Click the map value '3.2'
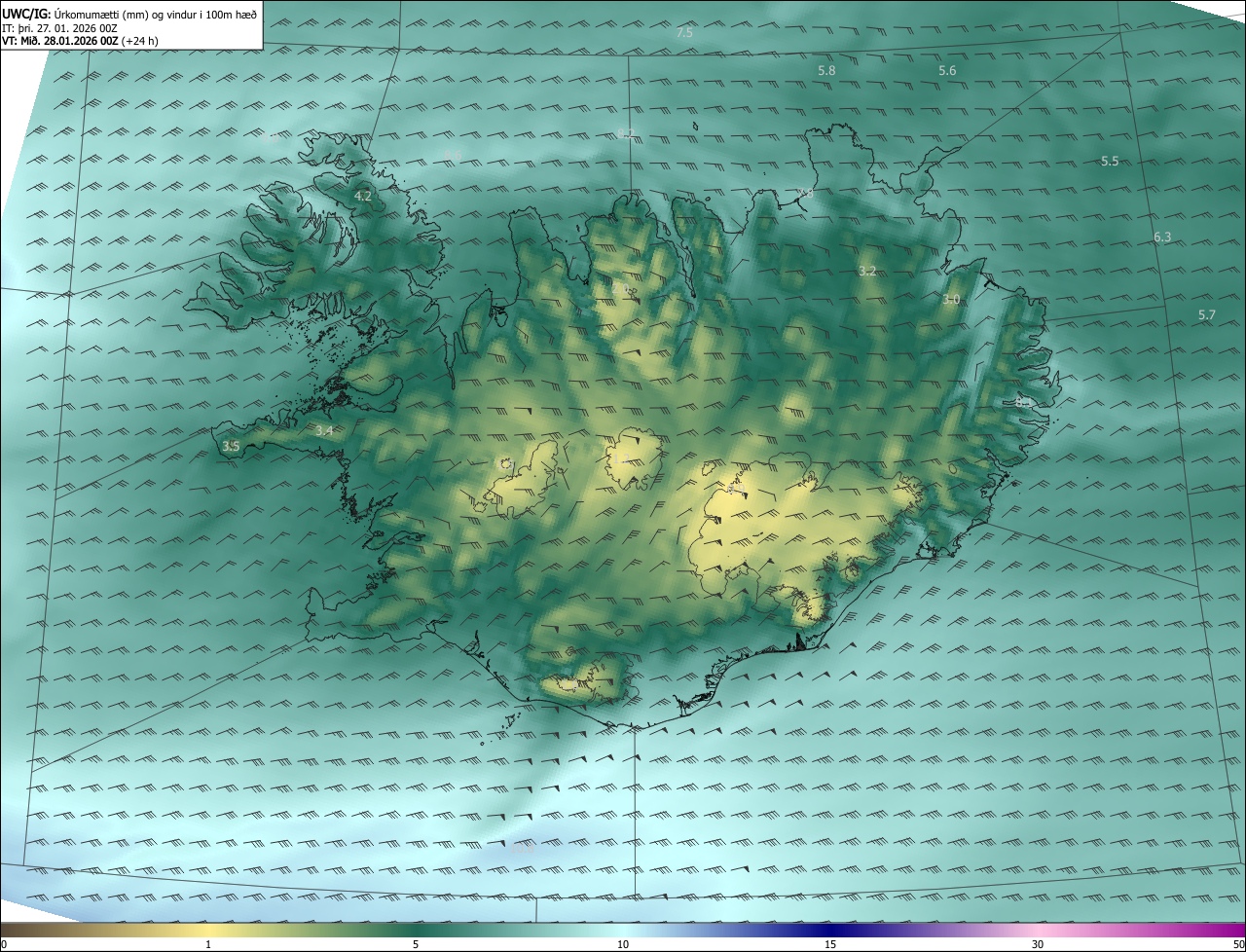This screenshot has height=952, width=1246. [x=867, y=272]
